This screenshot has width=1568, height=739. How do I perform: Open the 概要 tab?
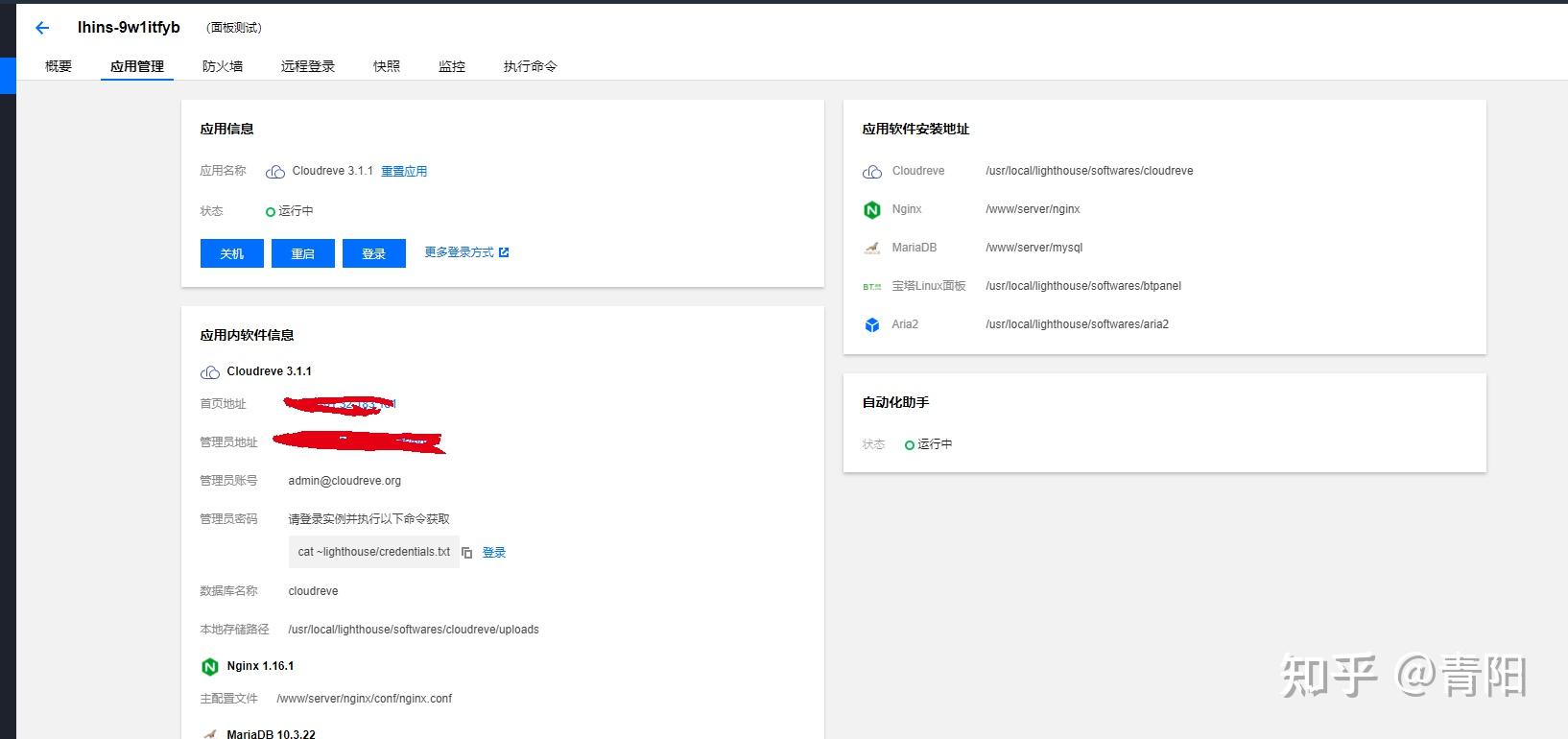click(59, 66)
